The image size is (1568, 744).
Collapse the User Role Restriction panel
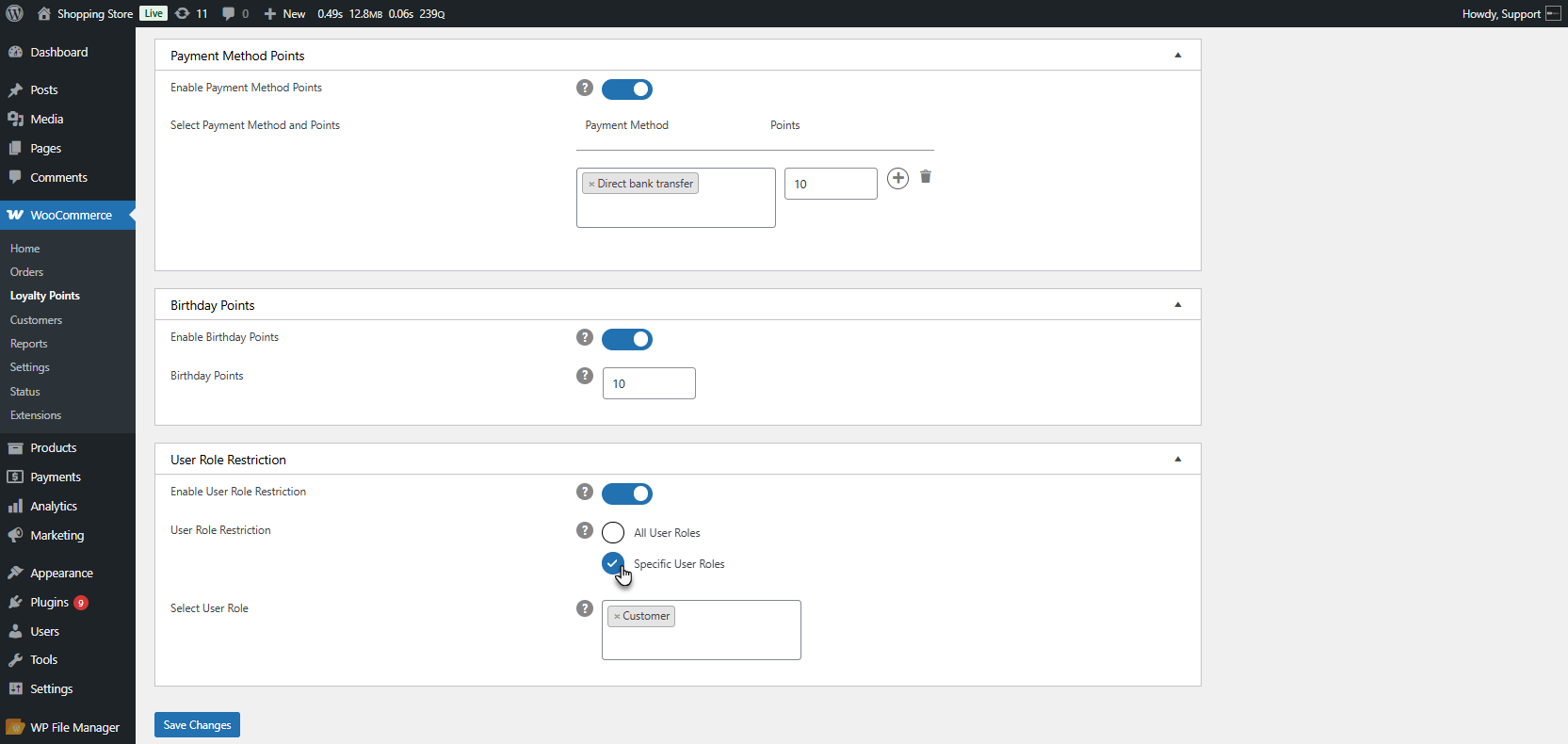click(x=1178, y=459)
